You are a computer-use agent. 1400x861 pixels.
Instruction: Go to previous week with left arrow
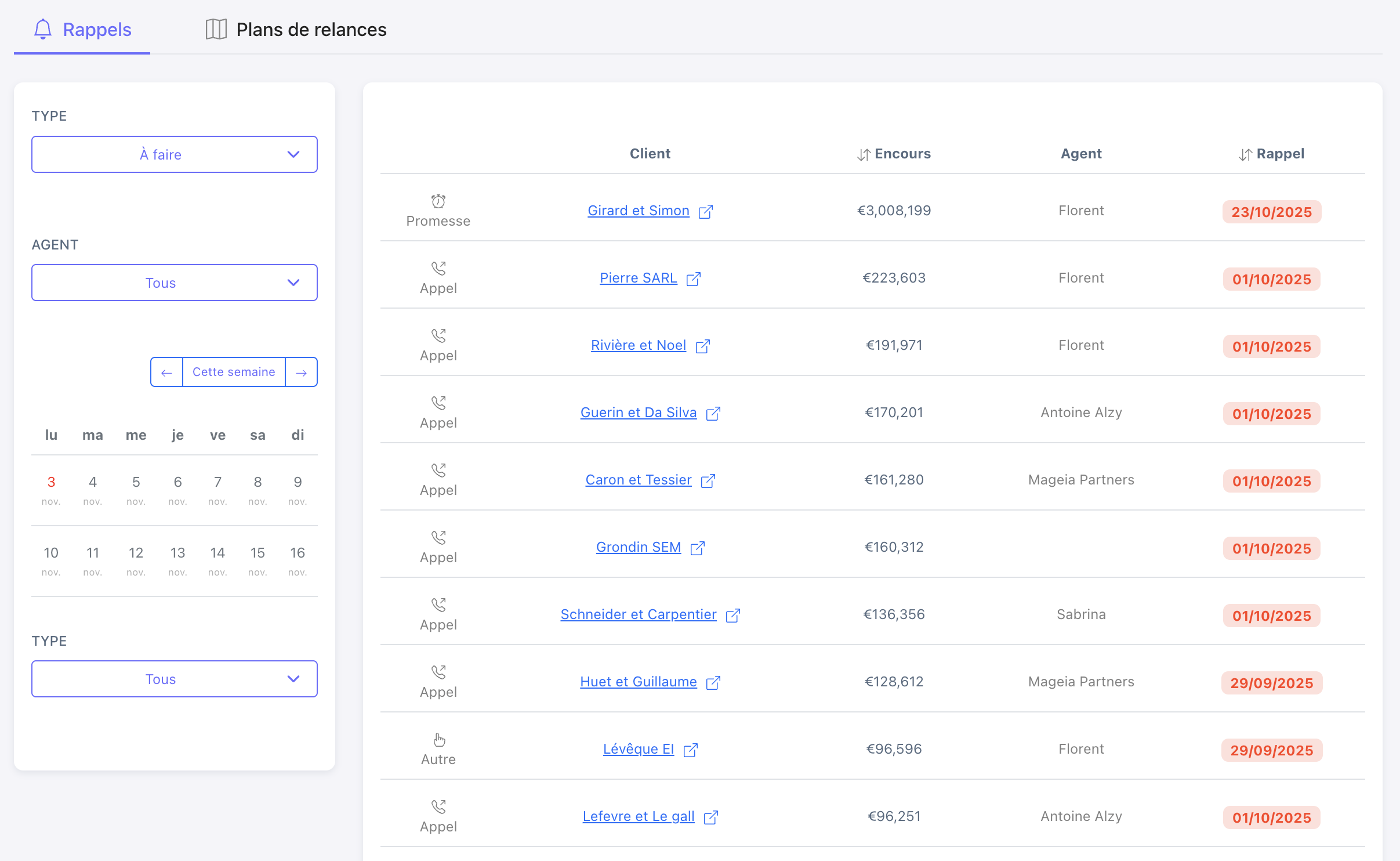tap(166, 372)
